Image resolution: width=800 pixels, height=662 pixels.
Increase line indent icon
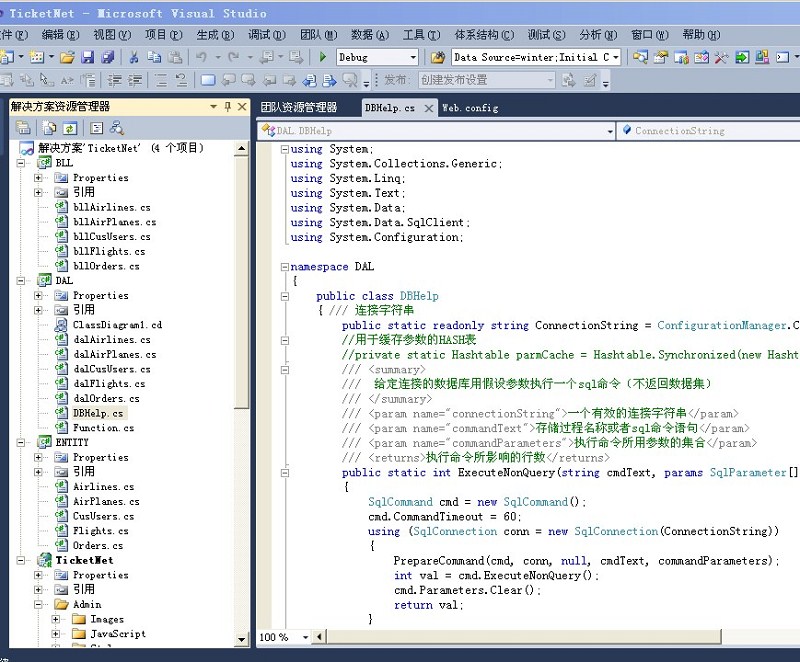[135, 80]
